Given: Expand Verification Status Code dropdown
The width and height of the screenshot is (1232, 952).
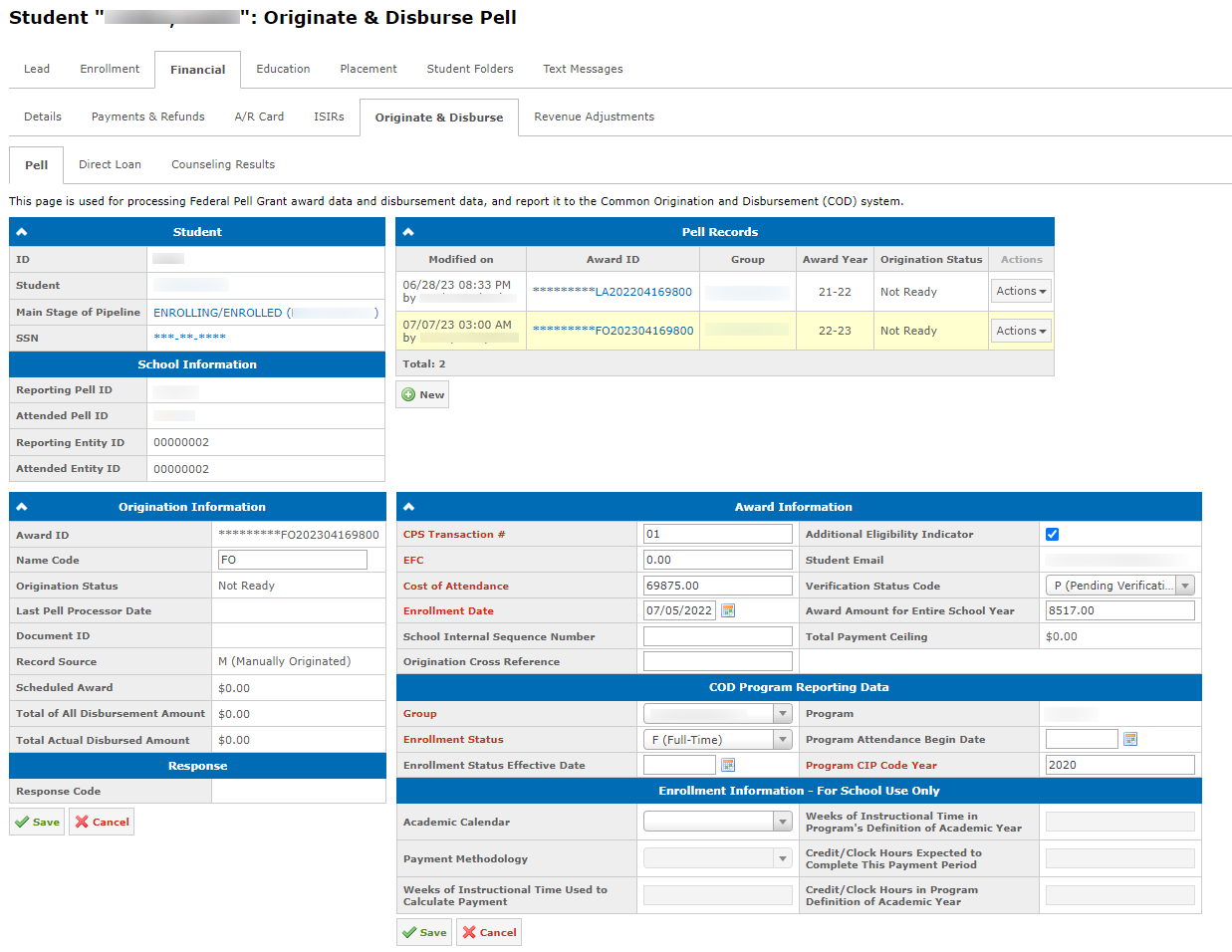Looking at the screenshot, I should point(1119,586).
